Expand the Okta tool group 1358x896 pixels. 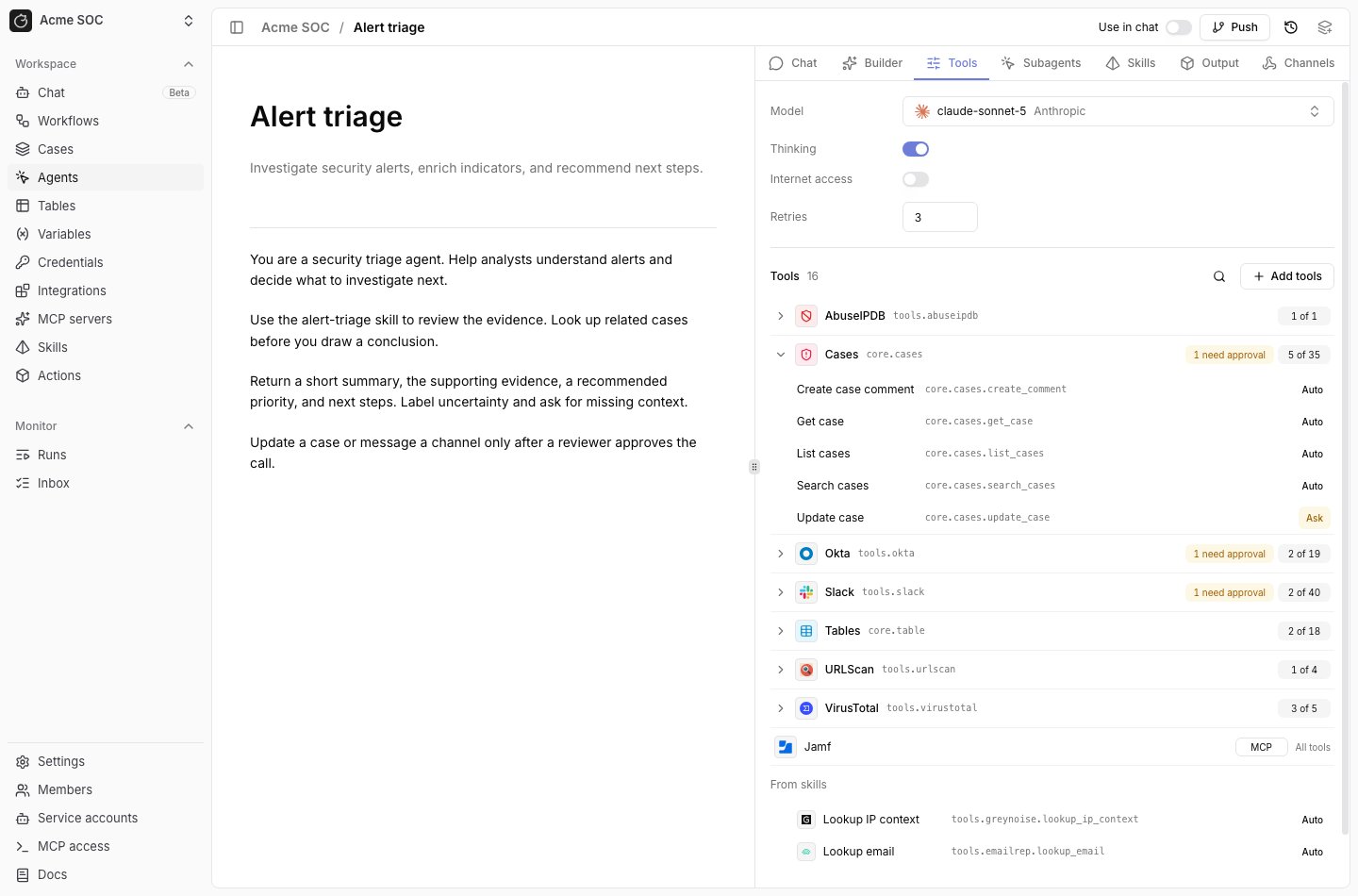(780, 554)
